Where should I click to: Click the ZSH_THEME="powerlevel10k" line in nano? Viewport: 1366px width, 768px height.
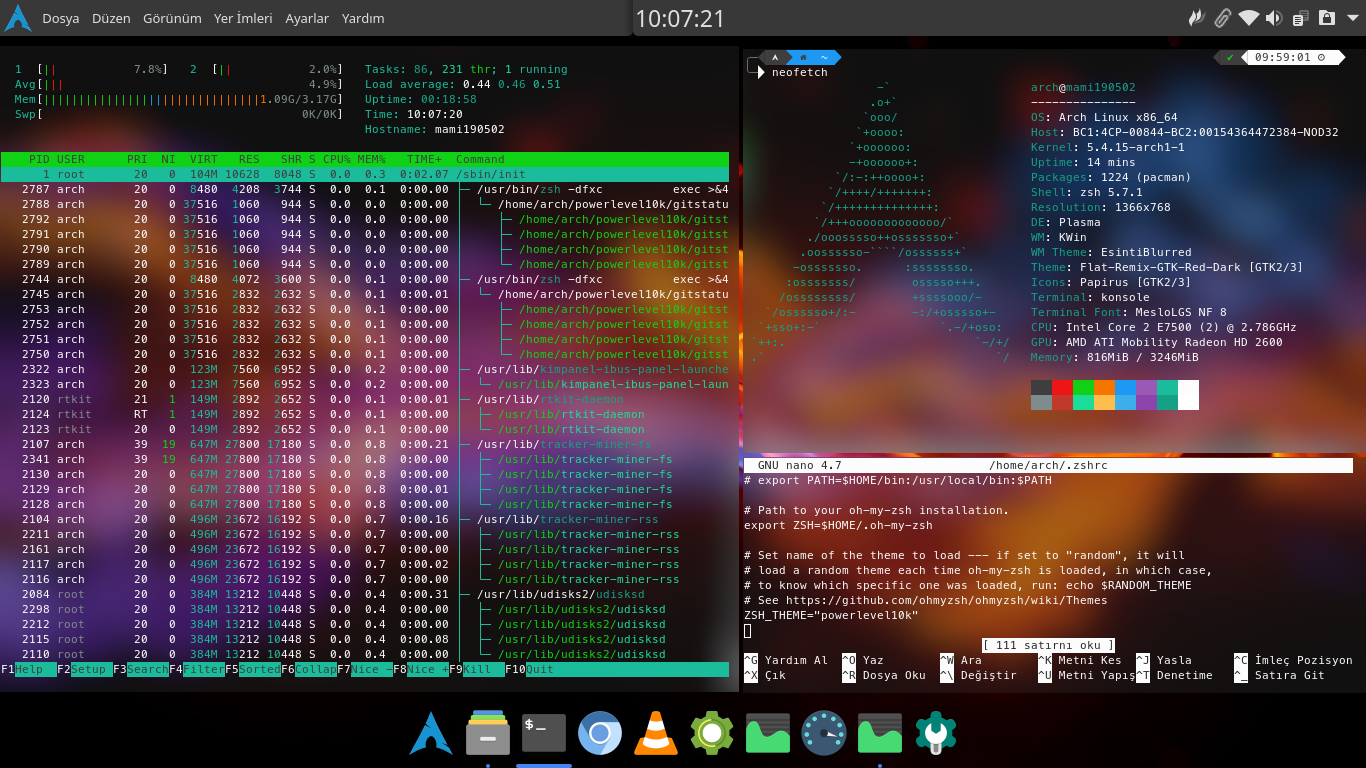tap(831, 615)
